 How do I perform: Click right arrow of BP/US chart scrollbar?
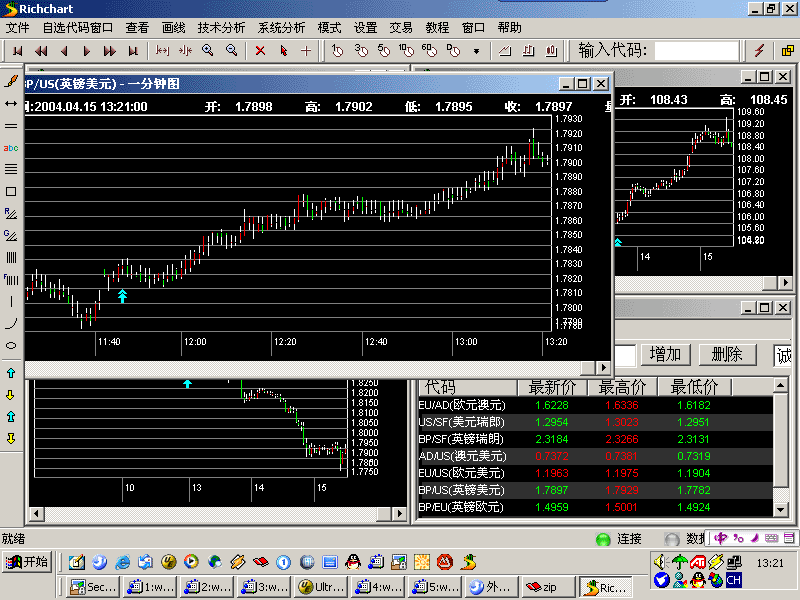click(x=604, y=367)
